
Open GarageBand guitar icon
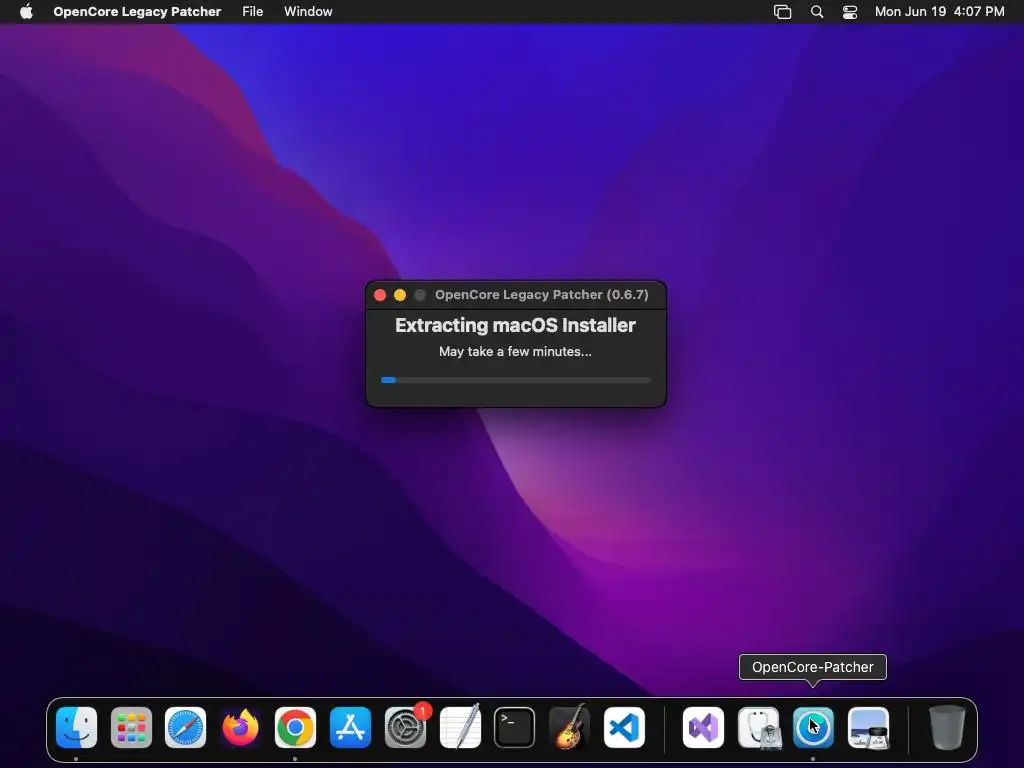click(569, 727)
